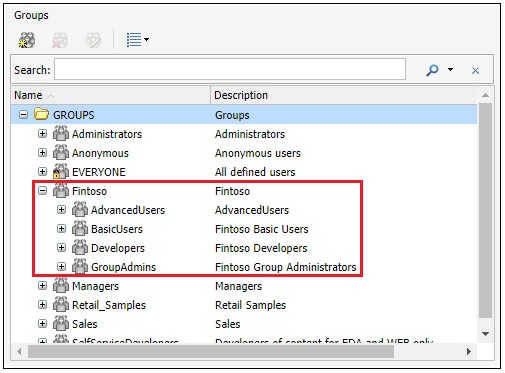
Task: Expand the Anonymous group
Action: [42, 153]
